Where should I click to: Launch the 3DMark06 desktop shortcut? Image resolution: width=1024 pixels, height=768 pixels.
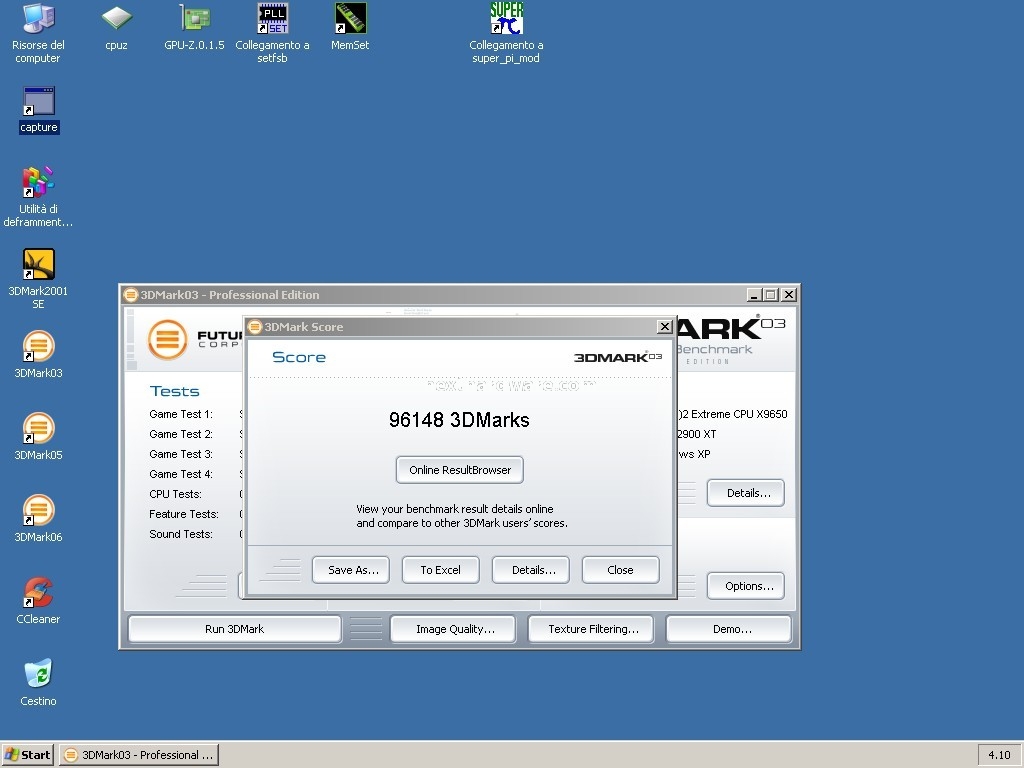[x=39, y=519]
